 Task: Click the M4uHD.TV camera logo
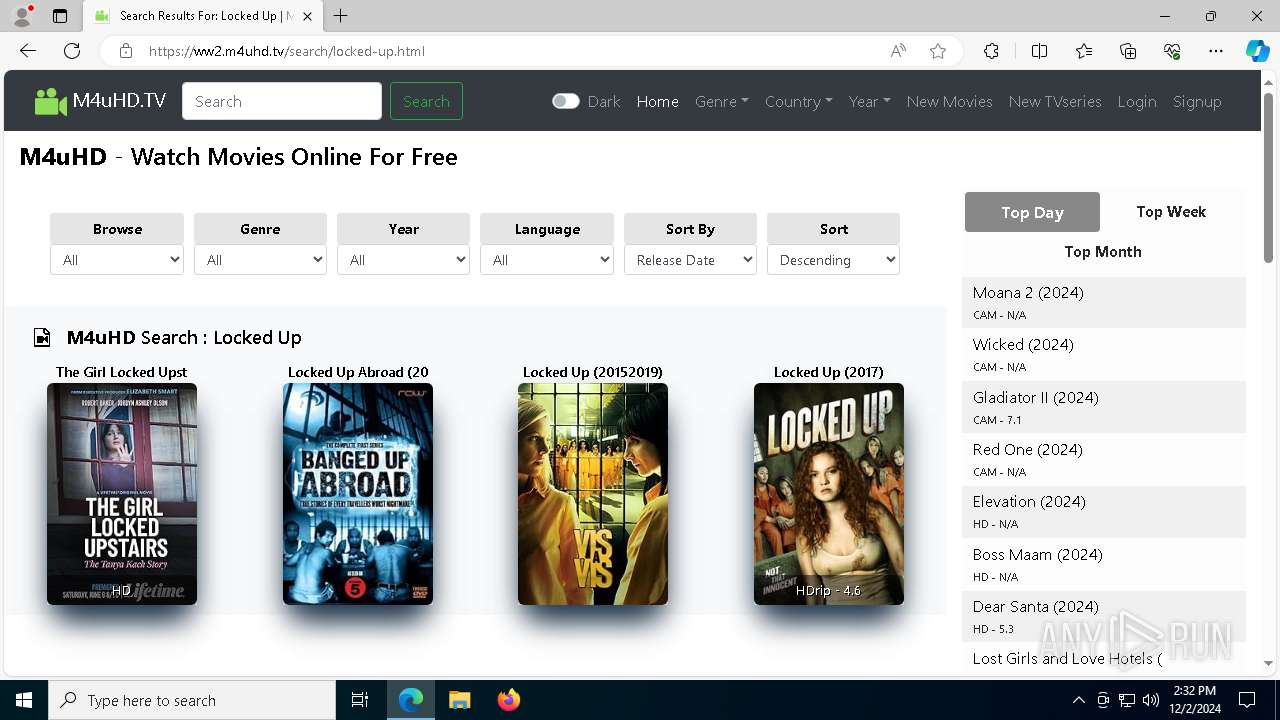tap(50, 101)
